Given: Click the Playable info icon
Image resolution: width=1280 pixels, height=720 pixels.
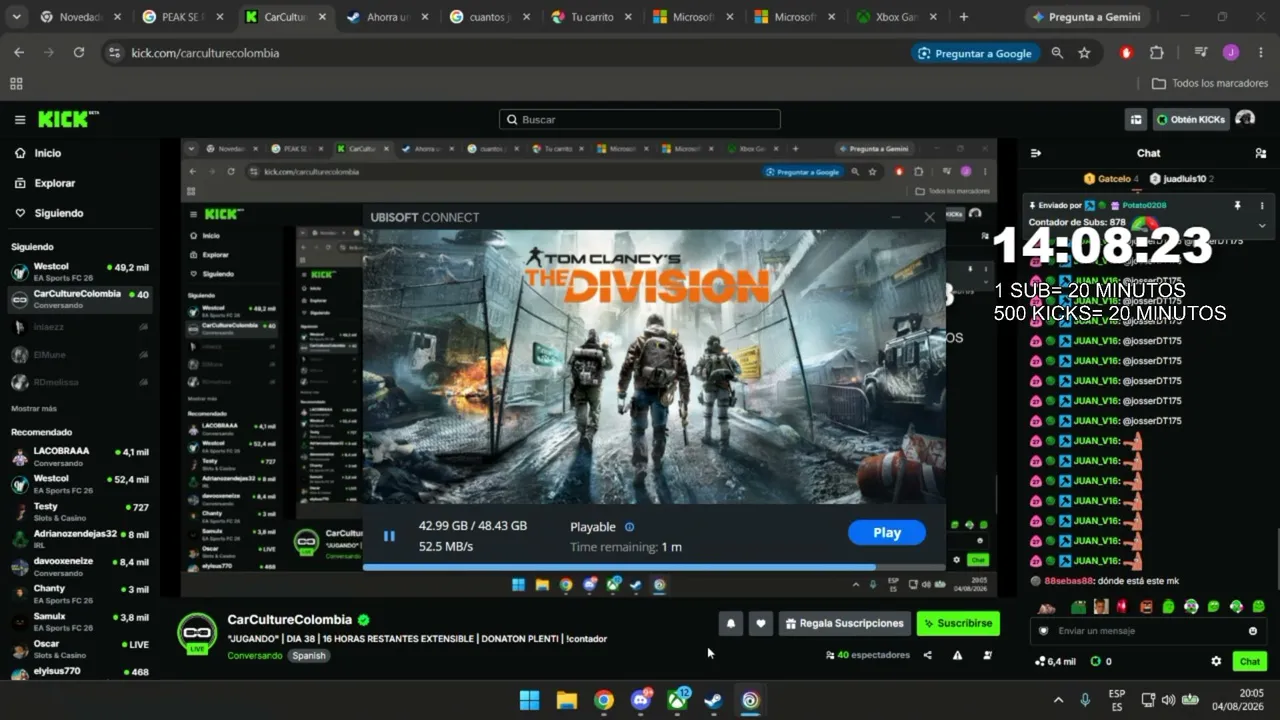Looking at the screenshot, I should click(629, 527).
